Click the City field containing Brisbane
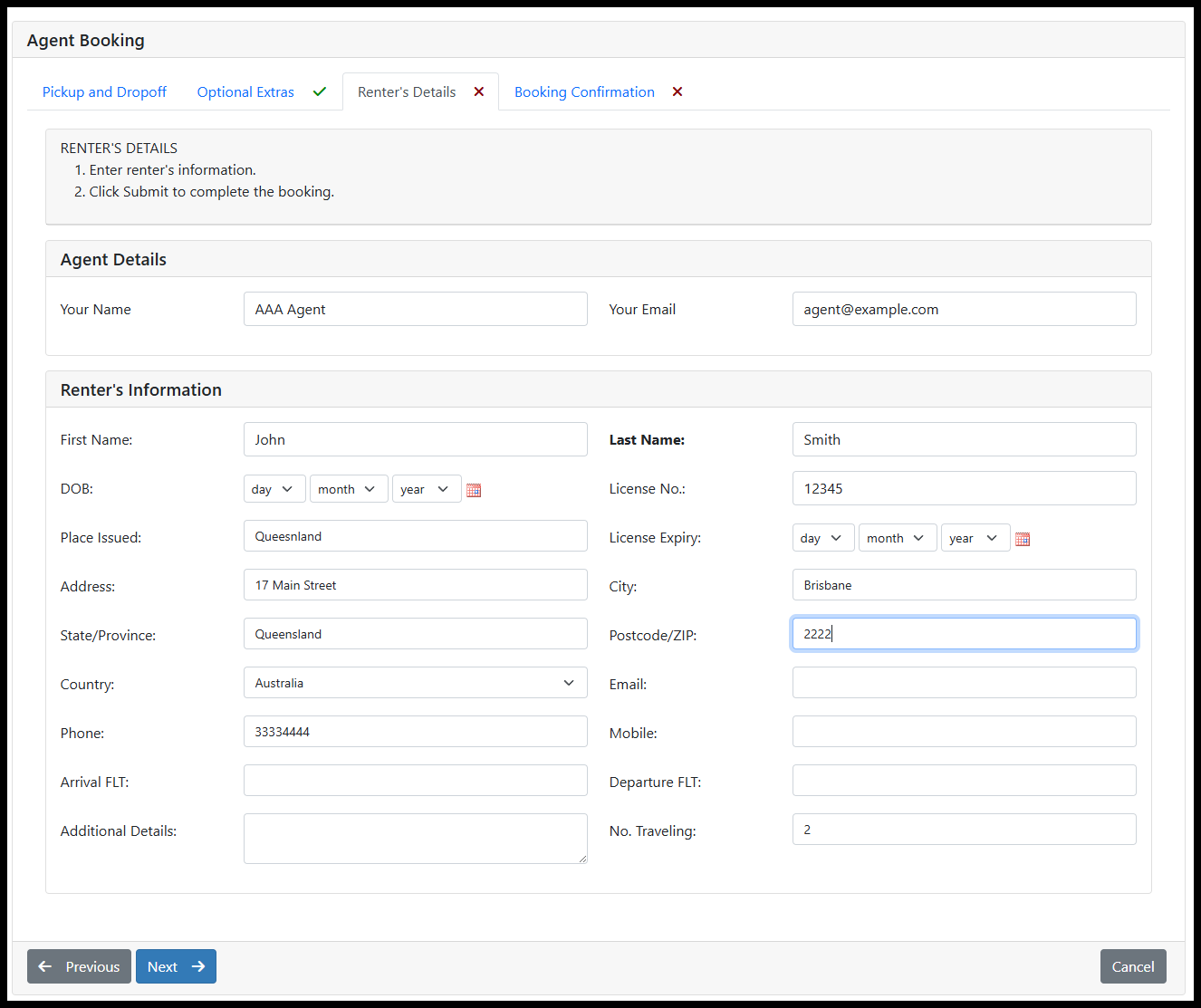Screen dimensions: 1201x1008 [x=965, y=585]
